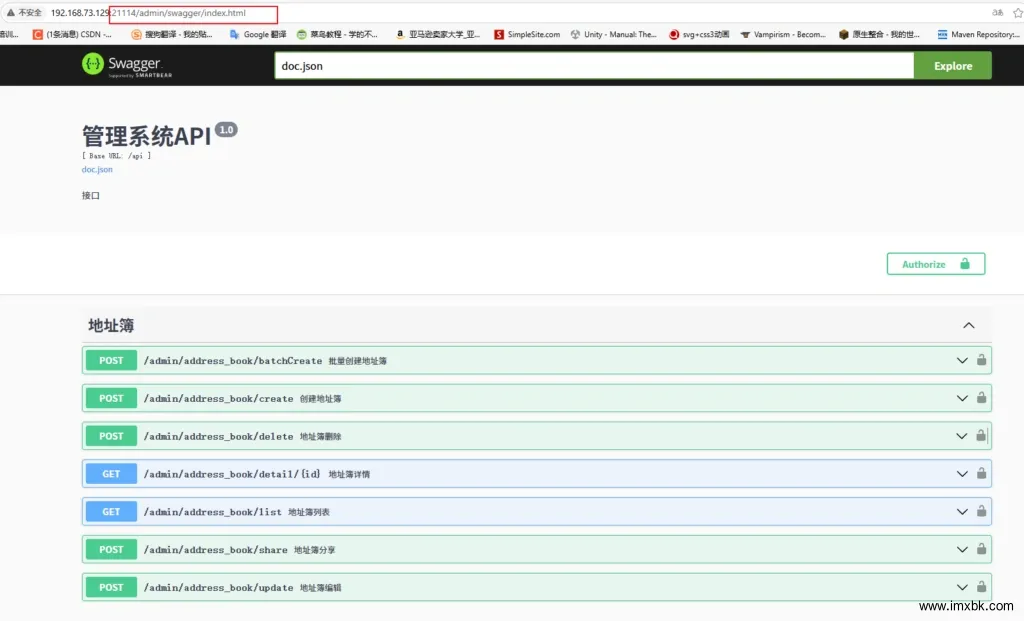This screenshot has width=1024, height=621.
Task: Click the POST badge on /admin/address_book/update
Action: (110, 587)
